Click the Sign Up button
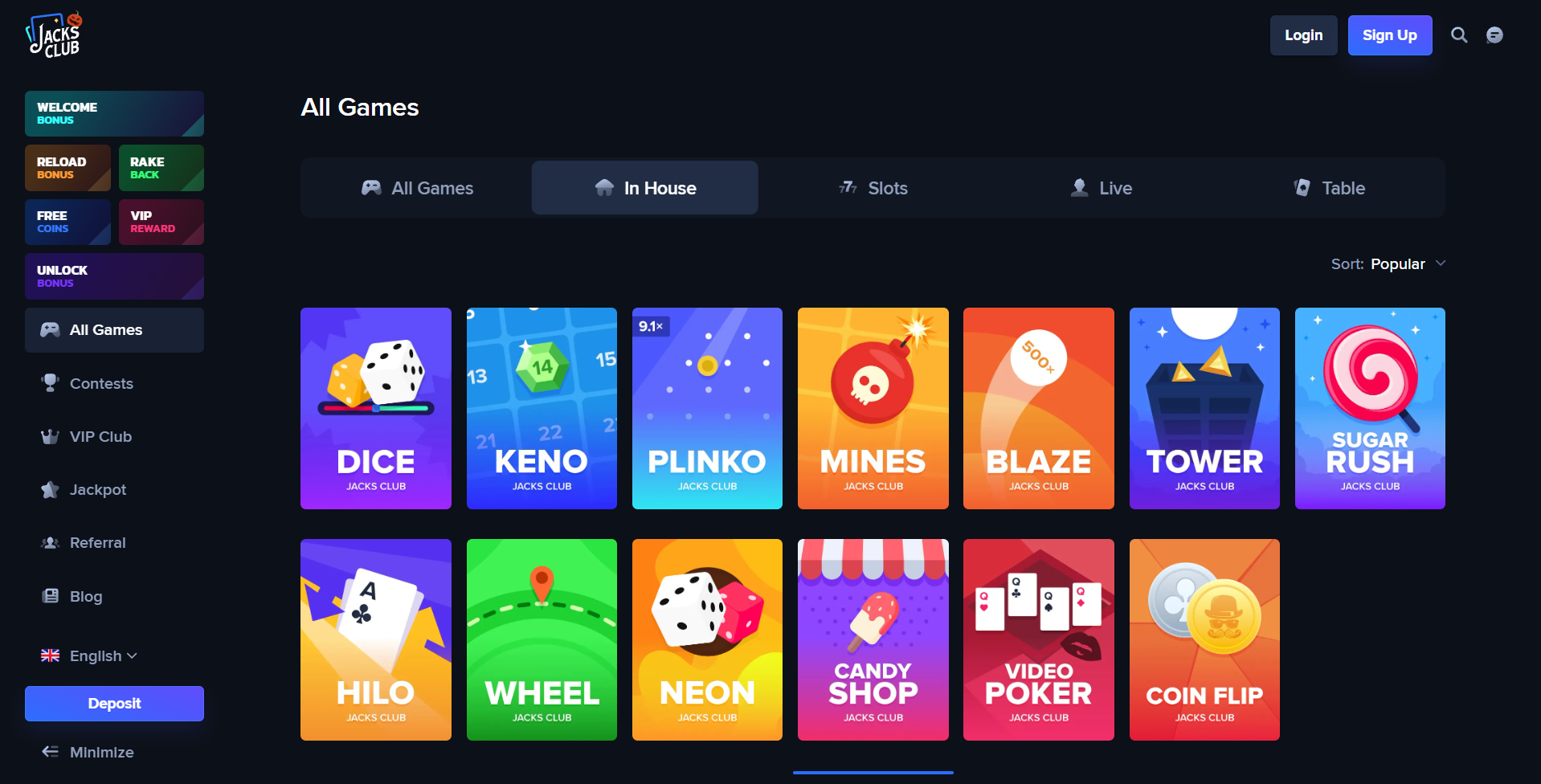The width and height of the screenshot is (1541, 784). click(x=1390, y=35)
